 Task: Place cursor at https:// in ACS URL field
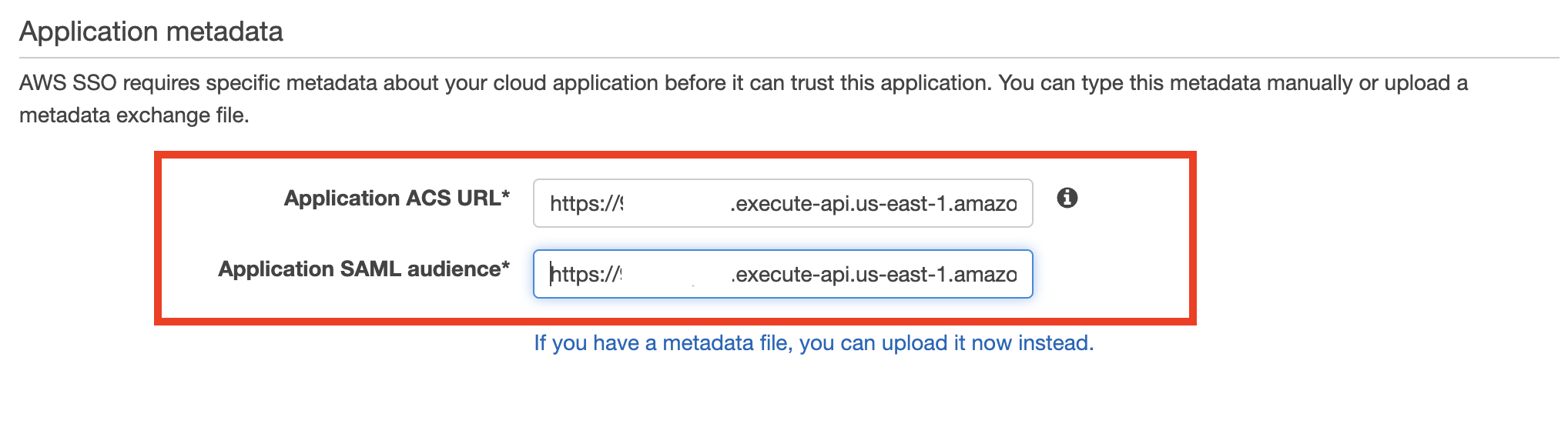582,204
